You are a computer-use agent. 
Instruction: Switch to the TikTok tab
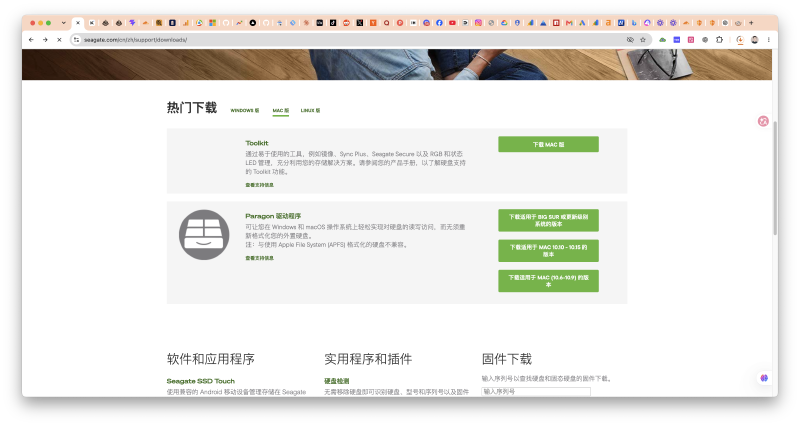click(333, 23)
